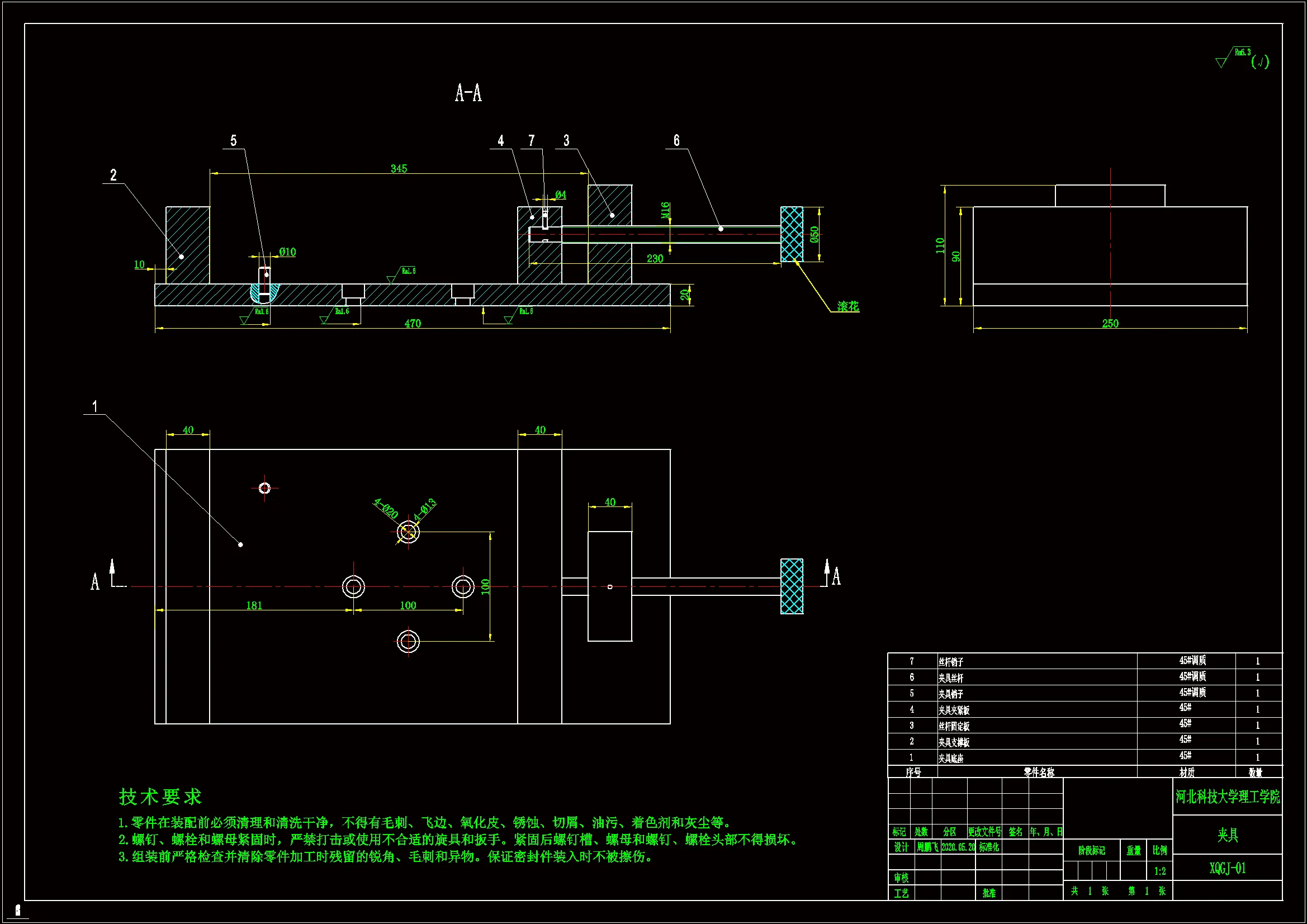
Task: Click the small pin hole circle in plan view
Action: 264,488
